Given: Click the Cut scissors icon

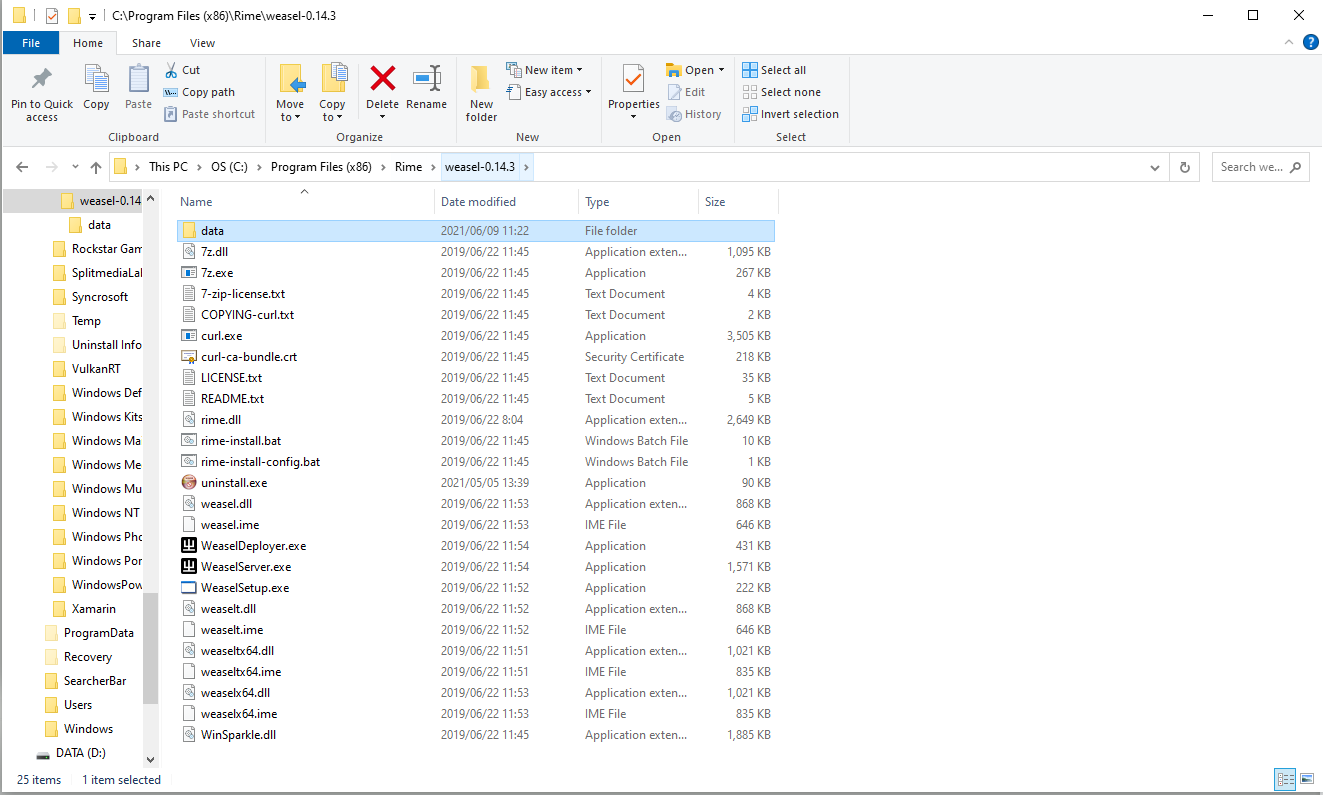Looking at the screenshot, I should (171, 70).
